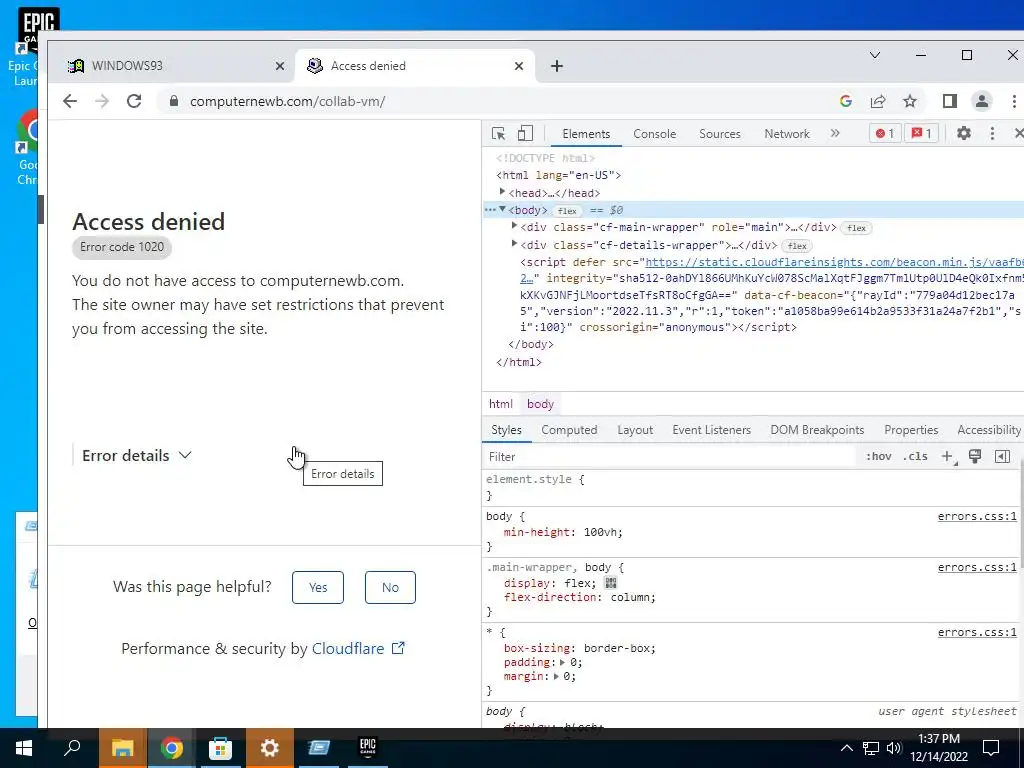Toggle the flex badge on cf-details-wrapper div
This screenshot has width=1024, height=768.
pyautogui.click(x=797, y=246)
